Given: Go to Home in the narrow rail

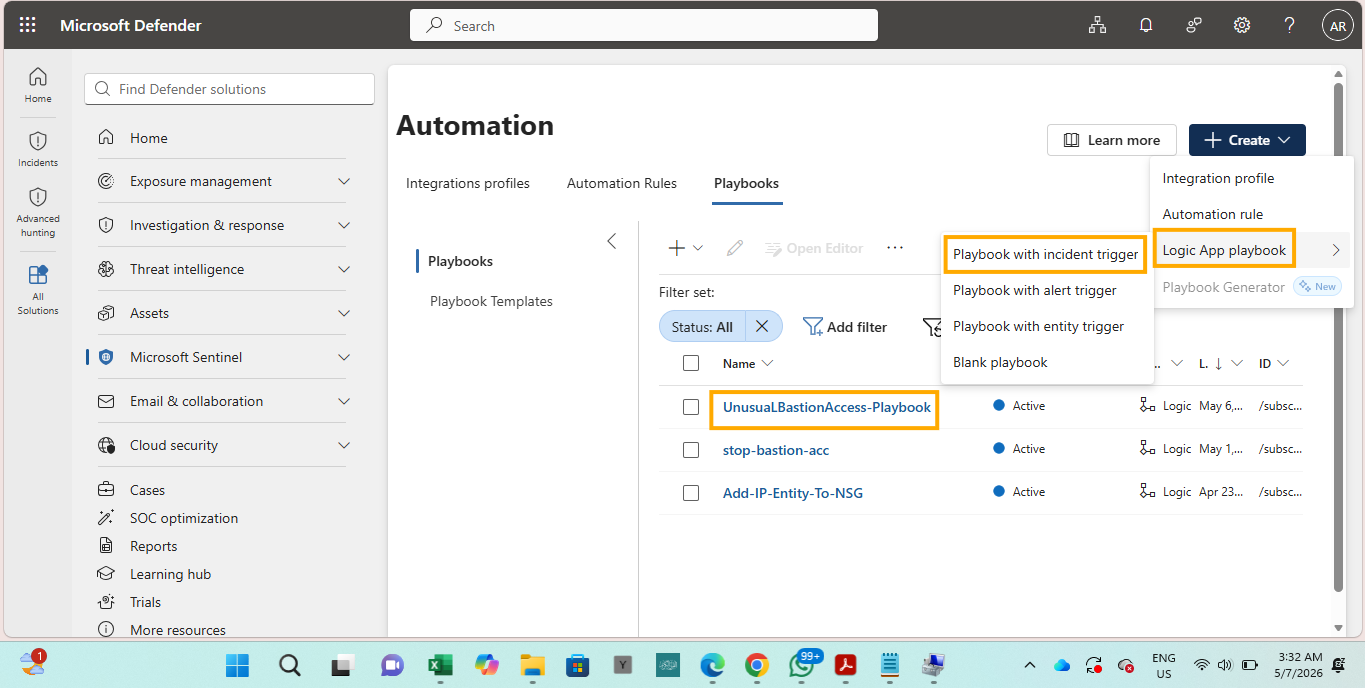Looking at the screenshot, I should pos(38,85).
